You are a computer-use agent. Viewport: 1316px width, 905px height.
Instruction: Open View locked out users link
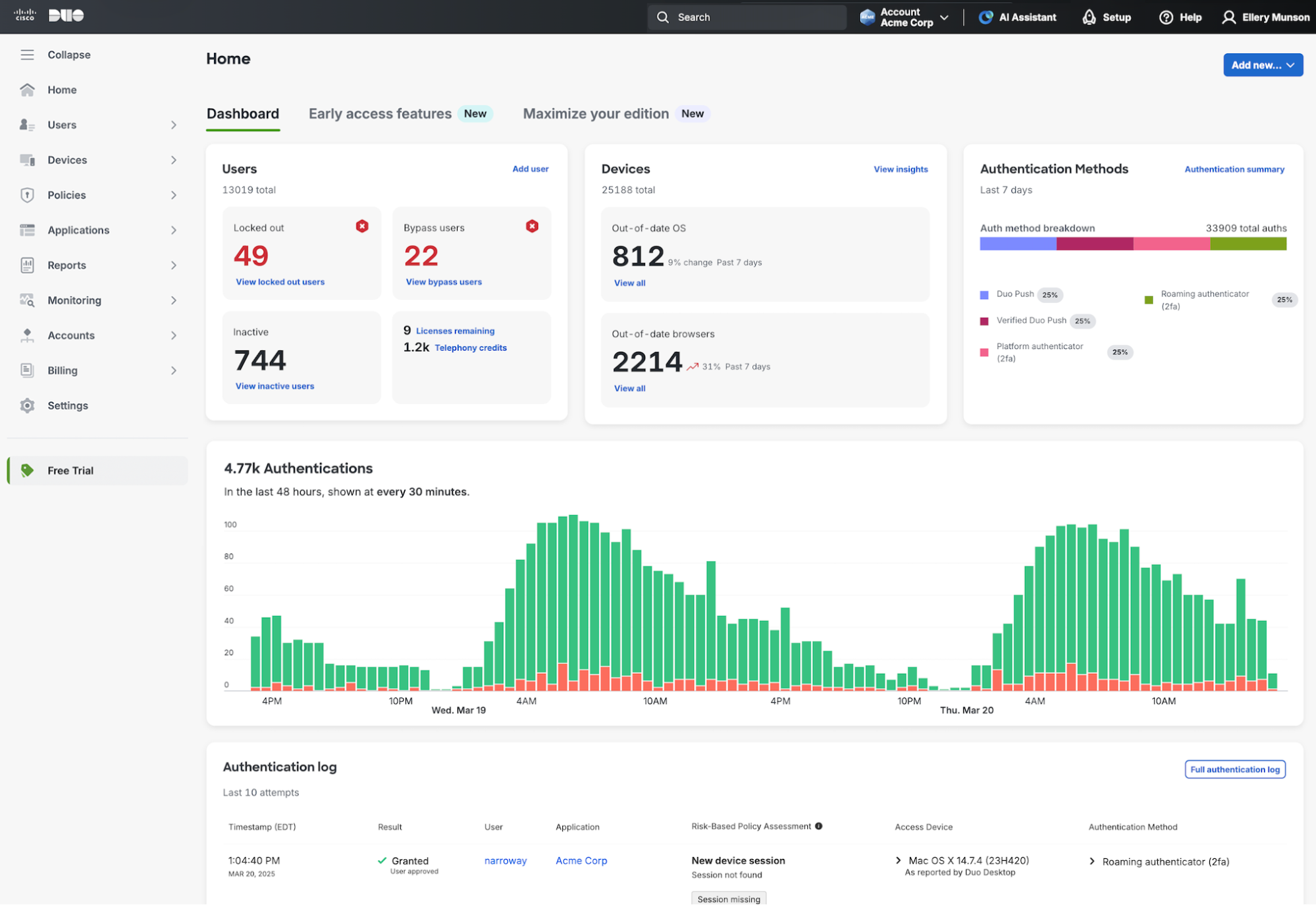tap(280, 282)
